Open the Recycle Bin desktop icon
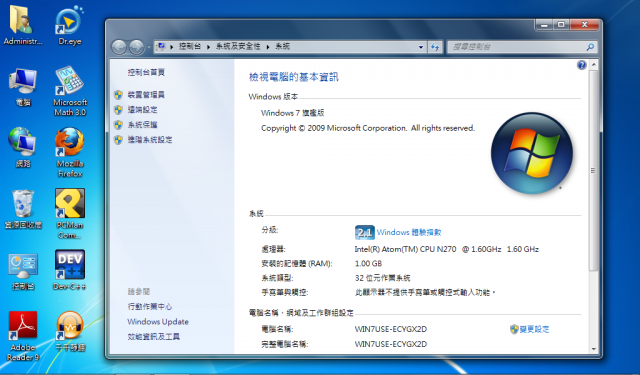Image resolution: width=640 pixels, height=375 pixels. point(23,209)
